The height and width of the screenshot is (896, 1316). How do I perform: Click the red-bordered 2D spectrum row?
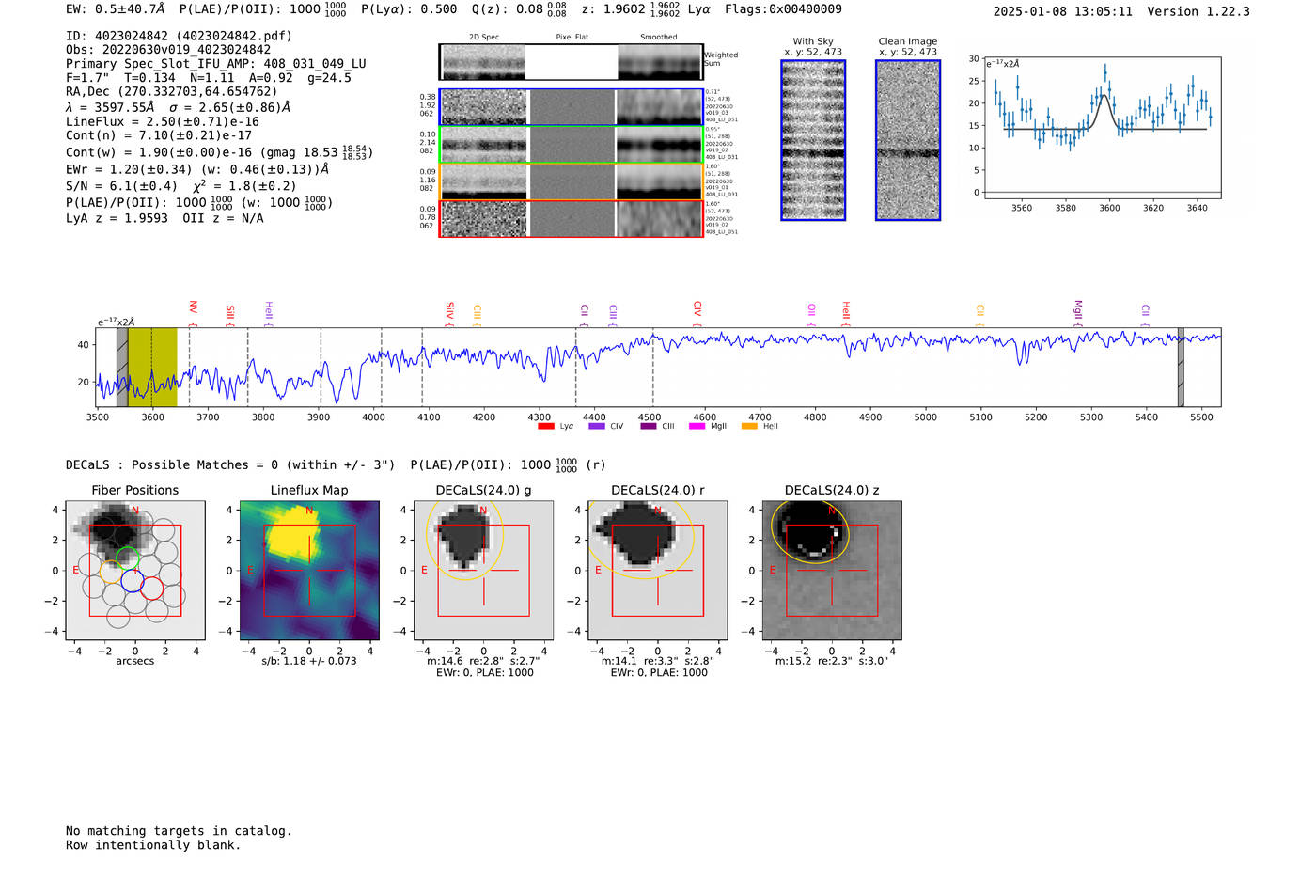[x=572, y=219]
